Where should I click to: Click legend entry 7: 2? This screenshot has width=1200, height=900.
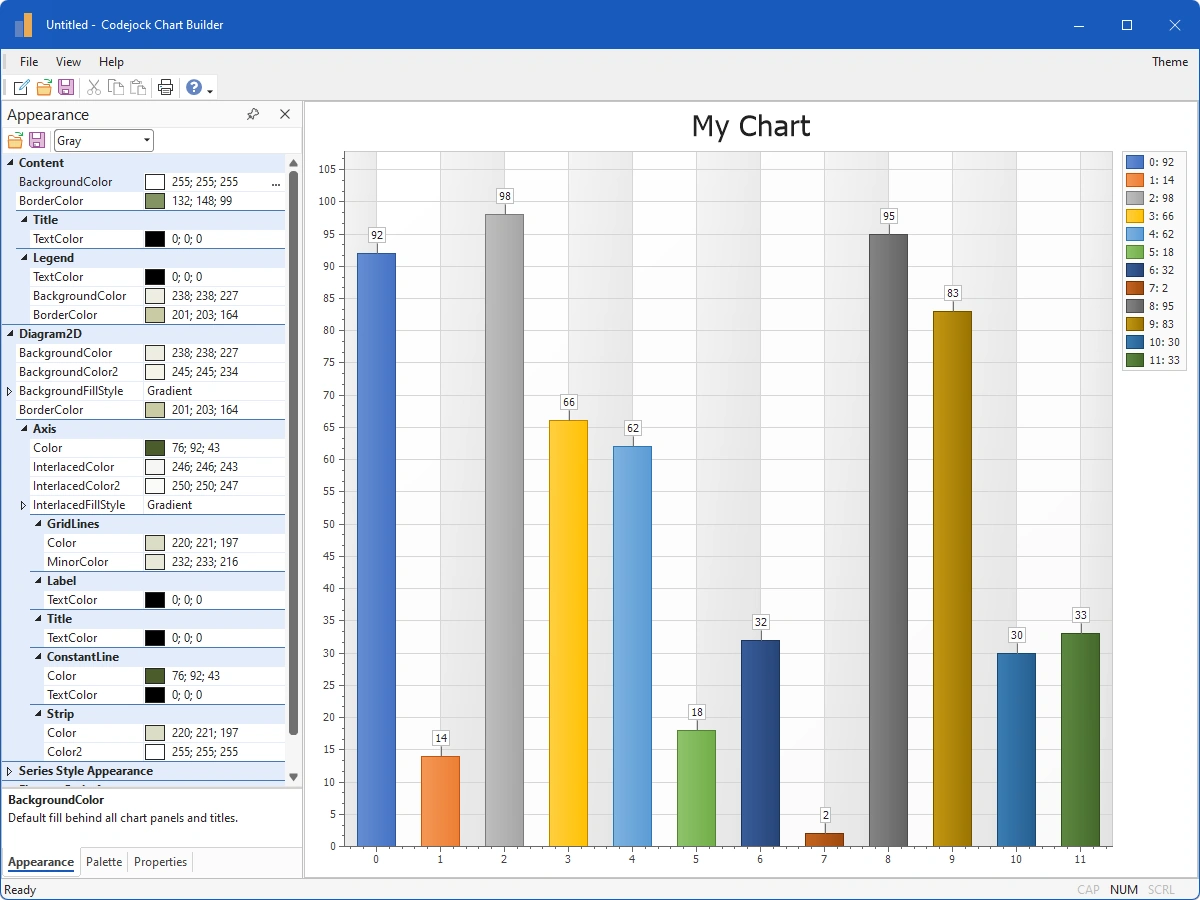click(x=1148, y=288)
